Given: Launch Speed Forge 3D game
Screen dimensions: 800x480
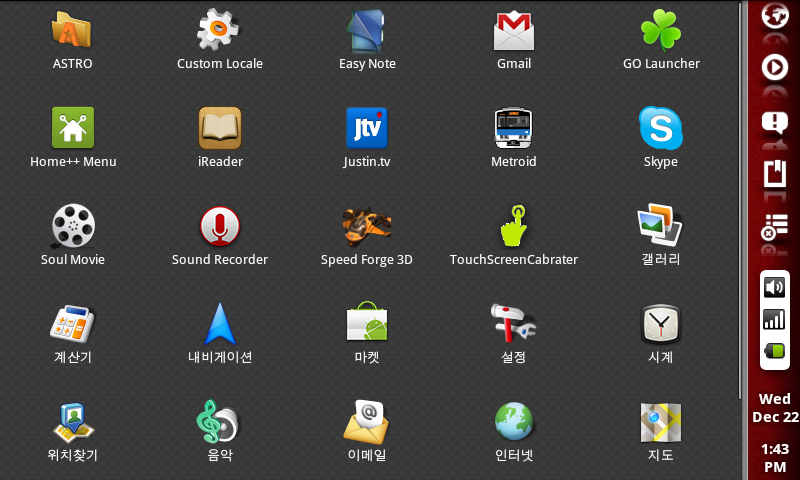Looking at the screenshot, I should pos(367,225).
